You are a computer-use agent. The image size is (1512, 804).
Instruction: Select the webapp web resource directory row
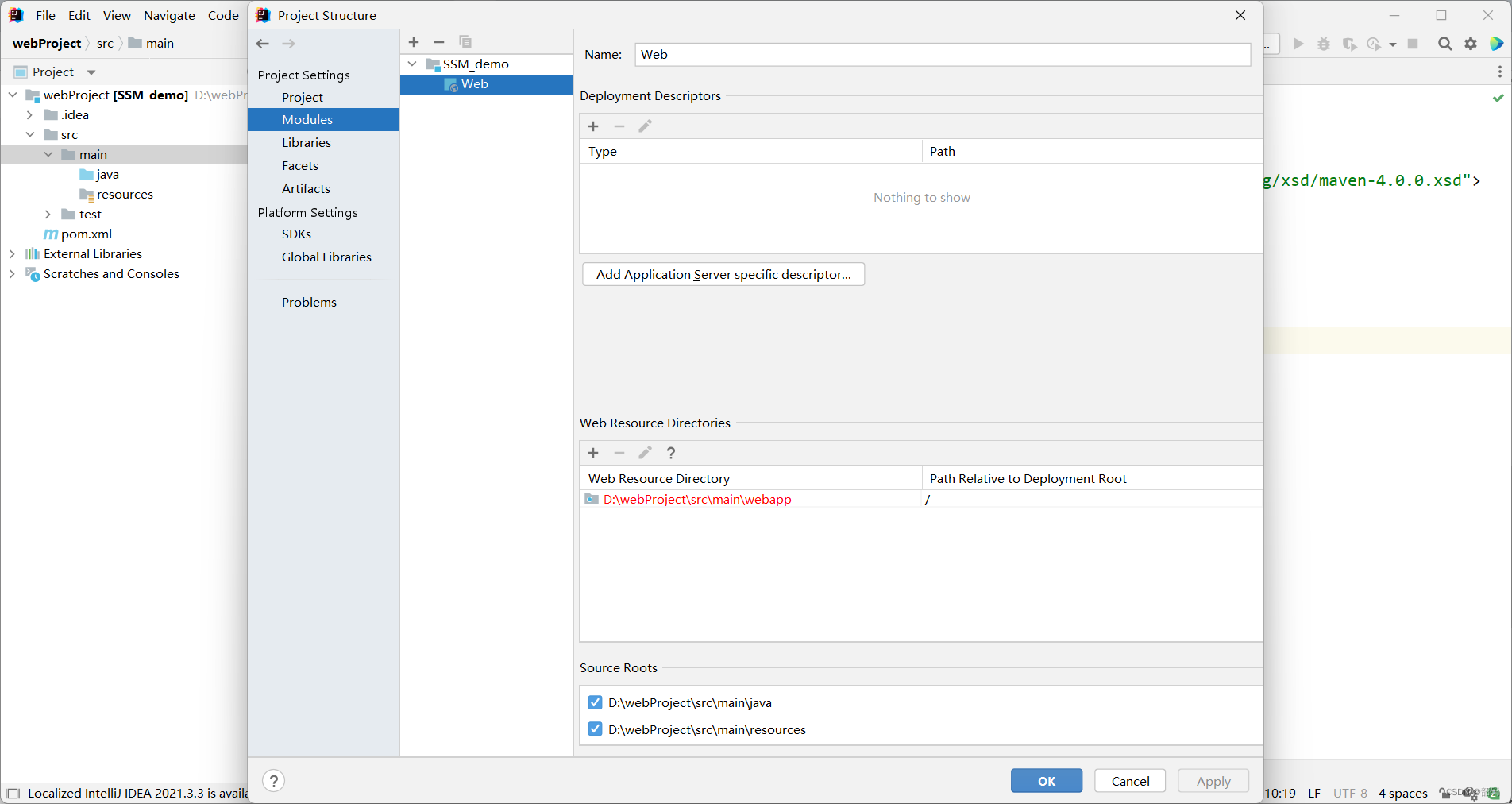[921, 499]
